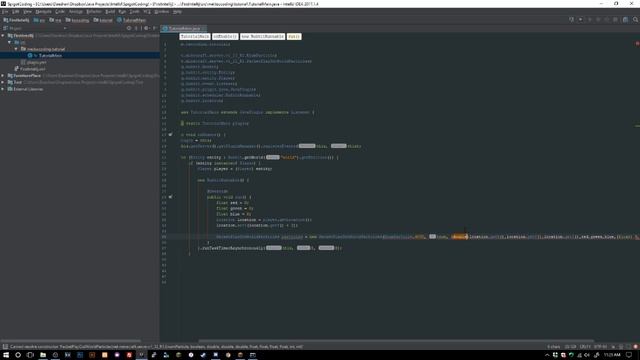Click the Run with Coverage icon
This screenshot has height=360, width=640.
[607, 20]
